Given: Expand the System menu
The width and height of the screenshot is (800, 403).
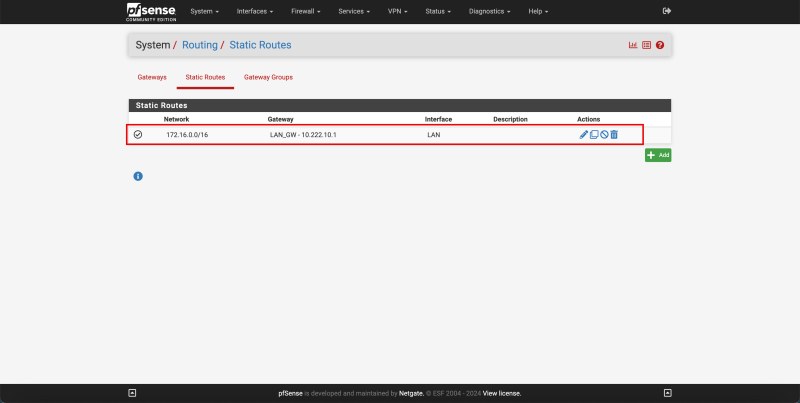Looking at the screenshot, I should pos(204,11).
